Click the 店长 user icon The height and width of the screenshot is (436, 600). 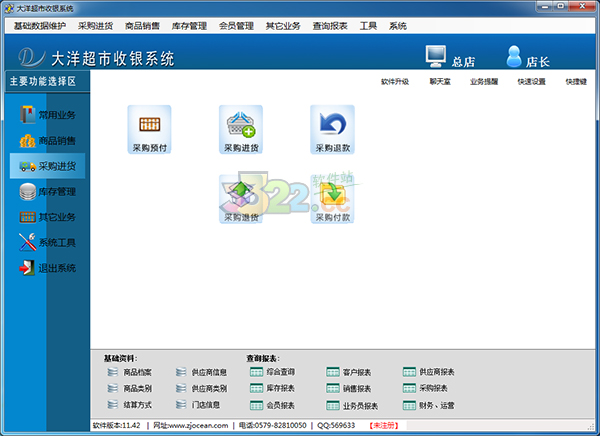pyautogui.click(x=514, y=56)
